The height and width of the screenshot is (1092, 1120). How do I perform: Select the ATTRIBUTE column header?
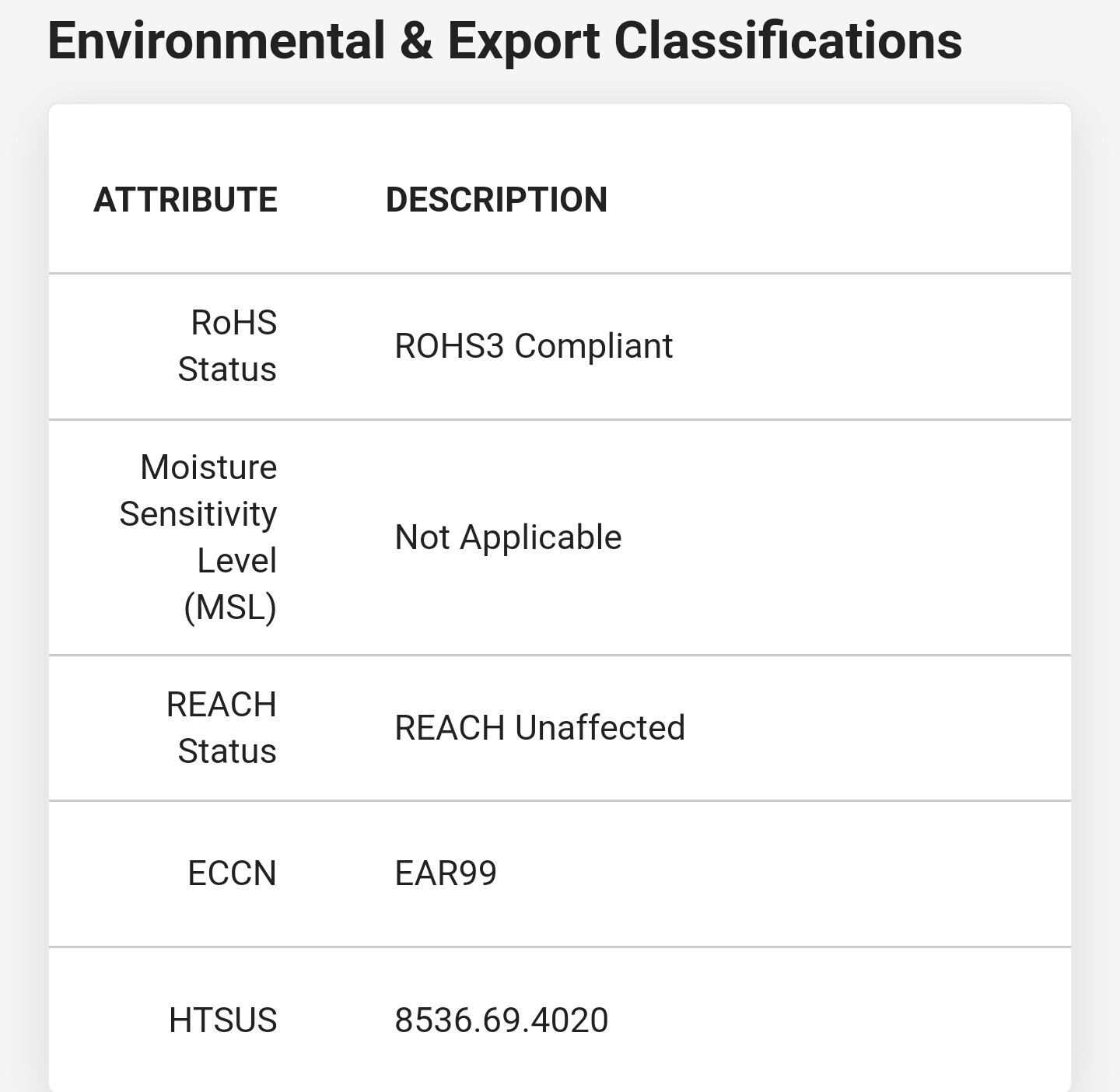185,200
